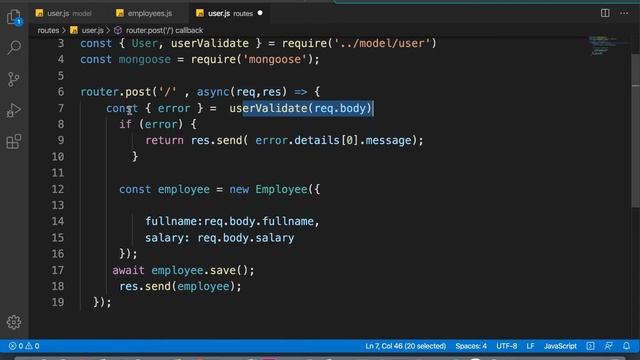Click the async keyword on line 6
The width and height of the screenshot is (640, 360).
pyautogui.click(x=213, y=92)
